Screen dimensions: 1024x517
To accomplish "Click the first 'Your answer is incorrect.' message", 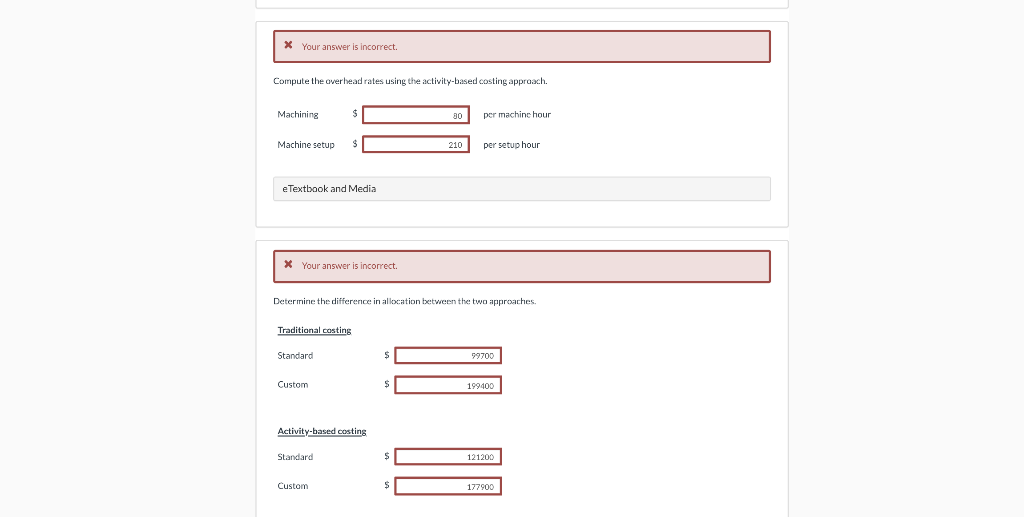I will [x=349, y=47].
